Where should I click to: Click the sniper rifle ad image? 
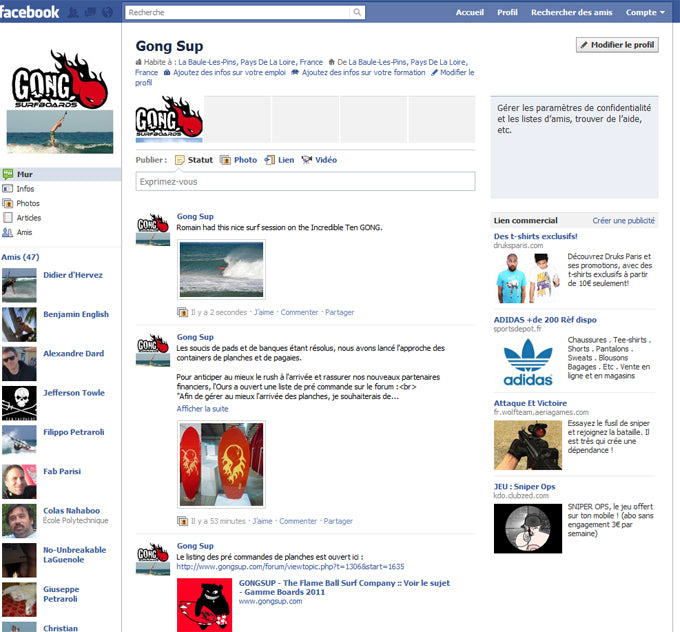(x=528, y=445)
